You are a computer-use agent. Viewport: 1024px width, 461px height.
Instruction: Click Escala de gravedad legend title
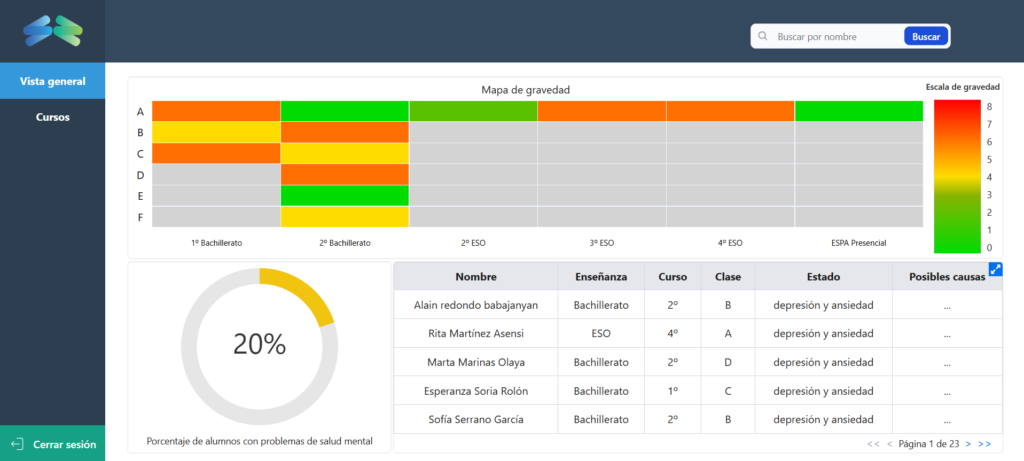click(x=963, y=87)
